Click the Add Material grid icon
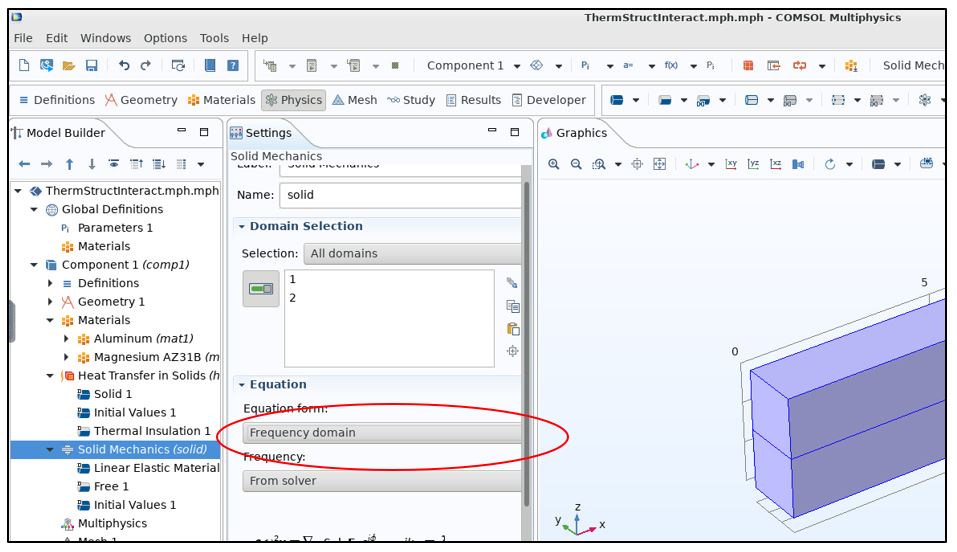Viewport: 957px width, 552px height. 851,65
